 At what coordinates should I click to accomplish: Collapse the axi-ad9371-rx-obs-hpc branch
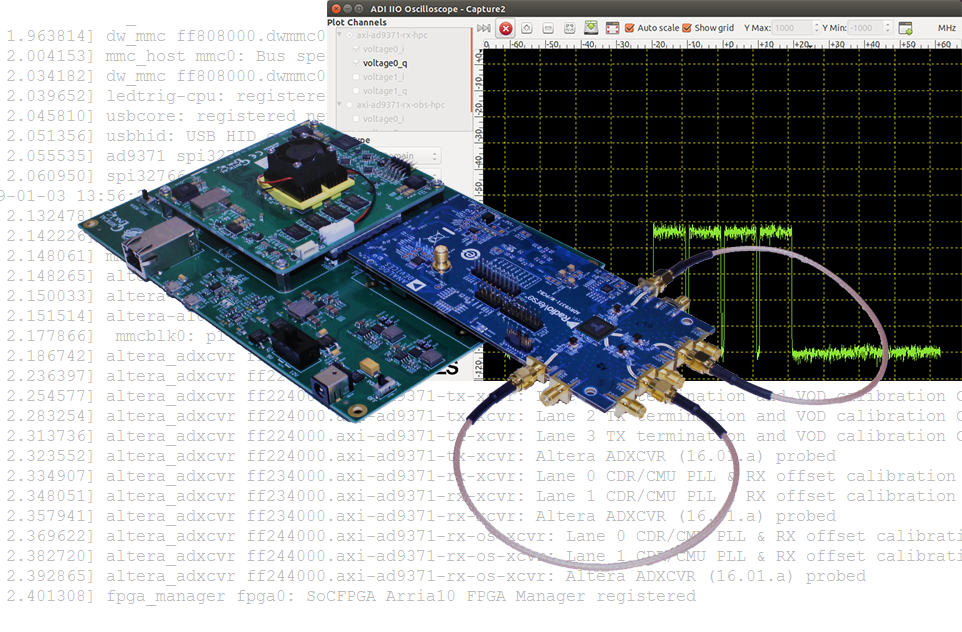[x=340, y=104]
